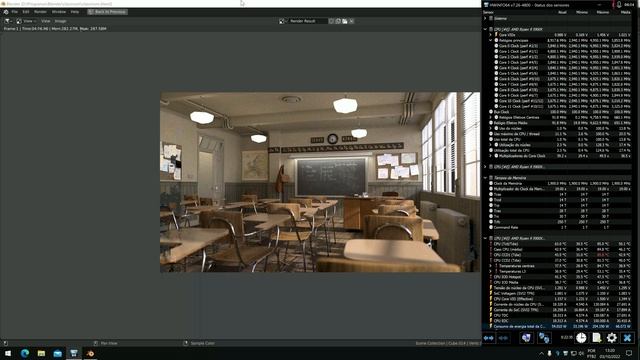Collapse the Relógios principais row
The height and width of the screenshot is (360, 640).
point(491,40)
